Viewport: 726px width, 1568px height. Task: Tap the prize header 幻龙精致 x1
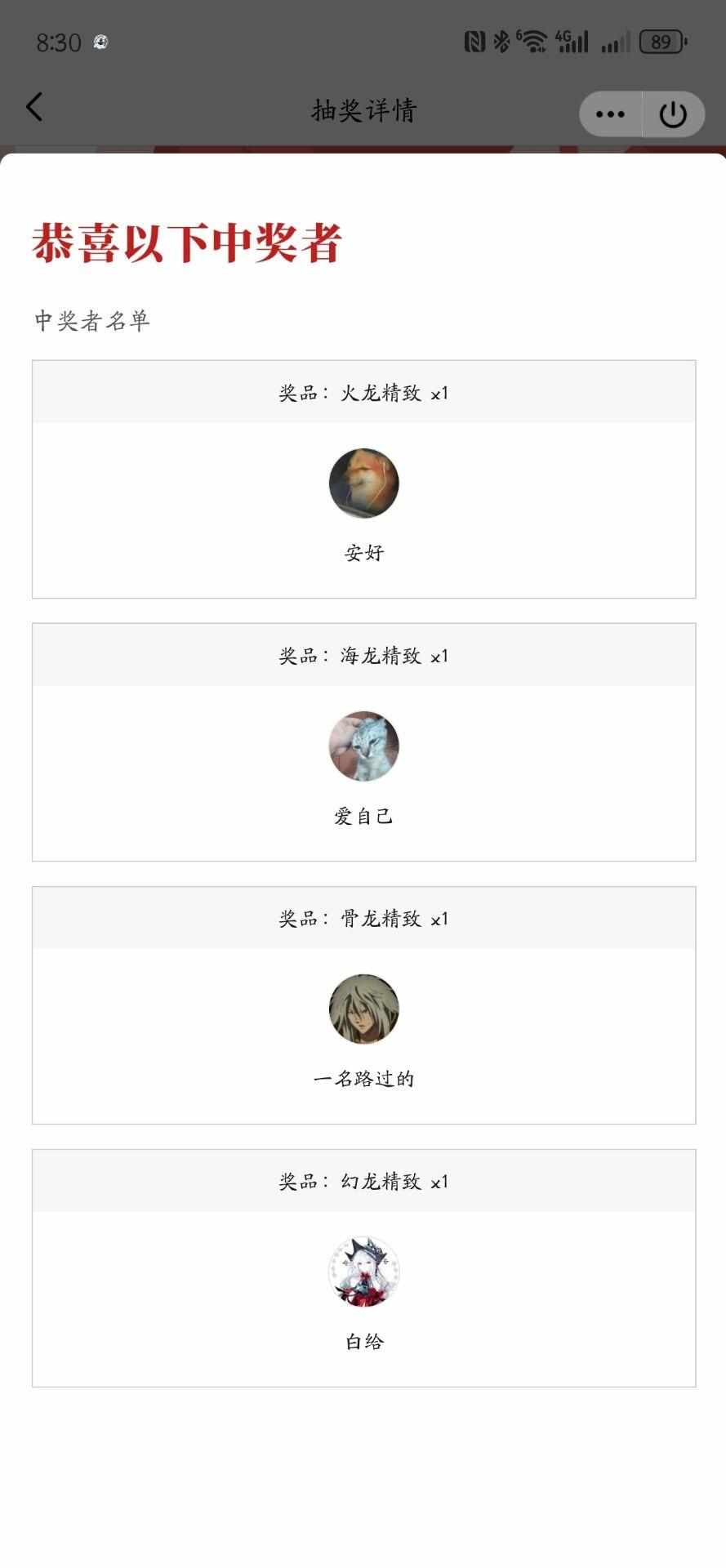click(363, 1182)
